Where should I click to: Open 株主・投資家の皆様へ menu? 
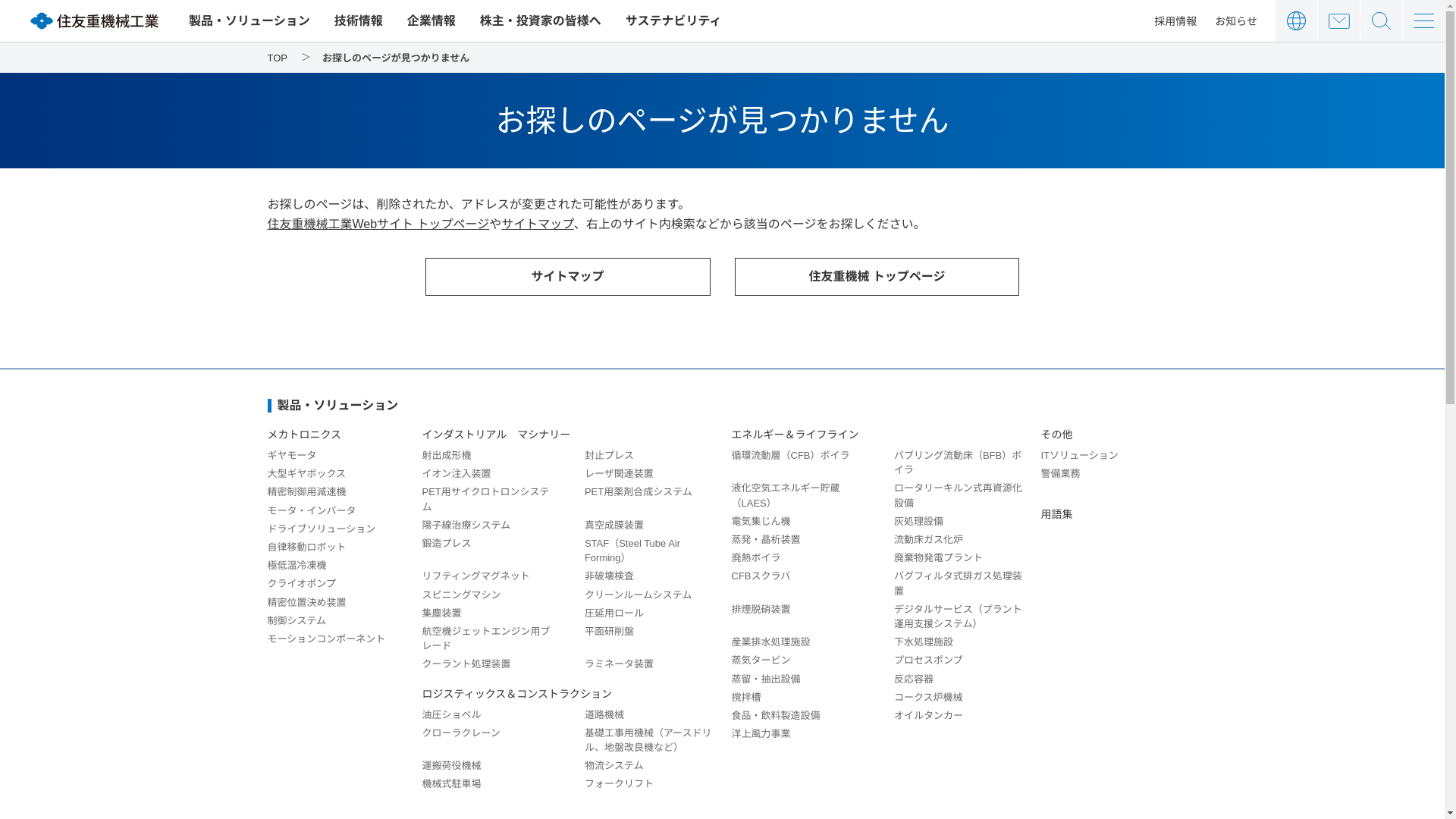(540, 20)
